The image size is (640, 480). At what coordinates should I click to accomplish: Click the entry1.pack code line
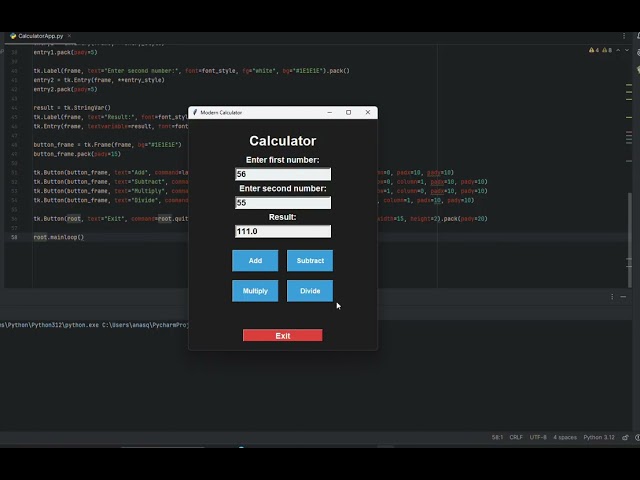[65, 52]
